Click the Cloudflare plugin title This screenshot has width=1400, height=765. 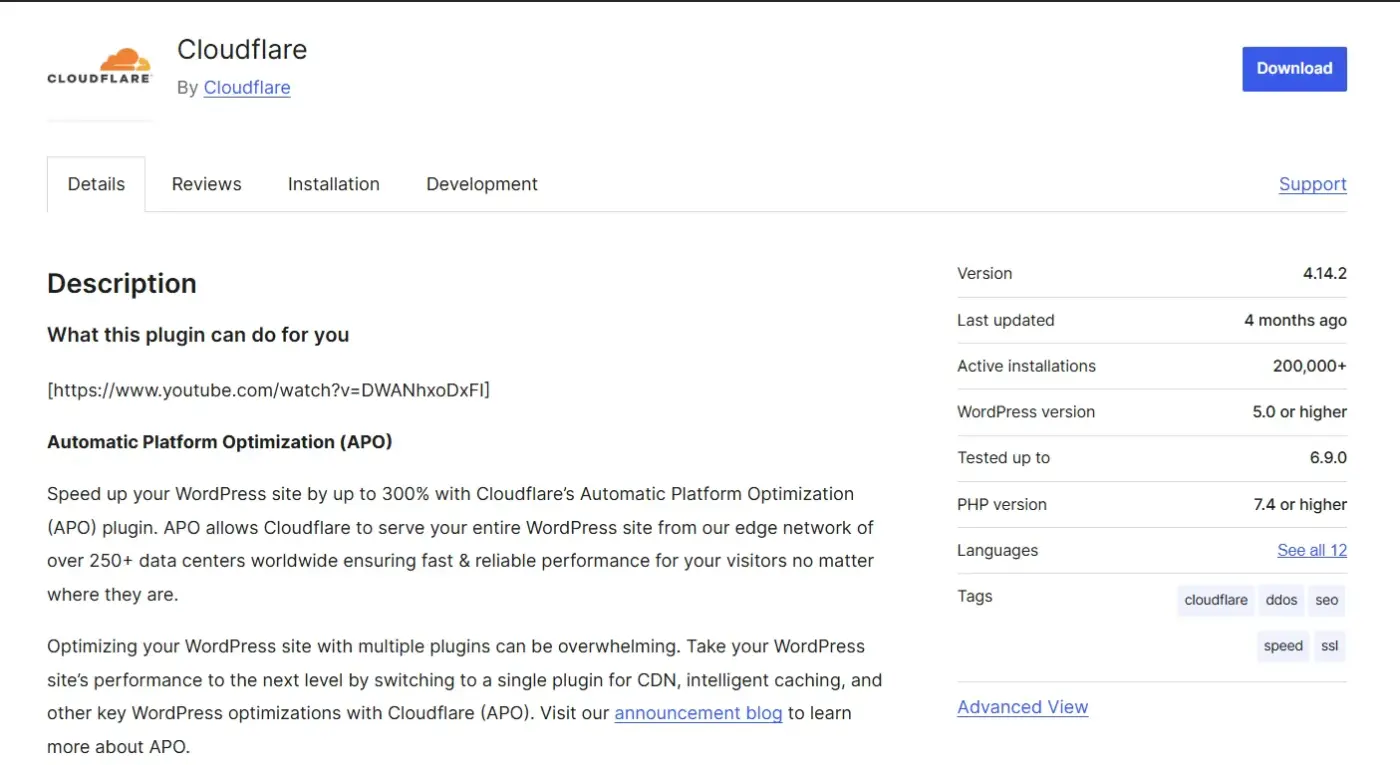click(x=242, y=49)
